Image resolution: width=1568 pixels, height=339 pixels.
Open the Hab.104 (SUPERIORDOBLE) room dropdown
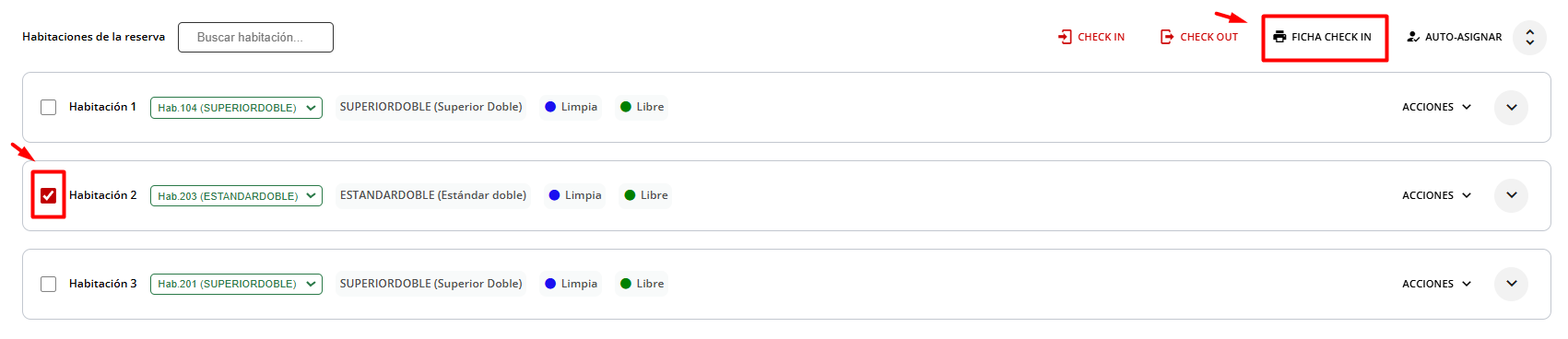tap(236, 108)
